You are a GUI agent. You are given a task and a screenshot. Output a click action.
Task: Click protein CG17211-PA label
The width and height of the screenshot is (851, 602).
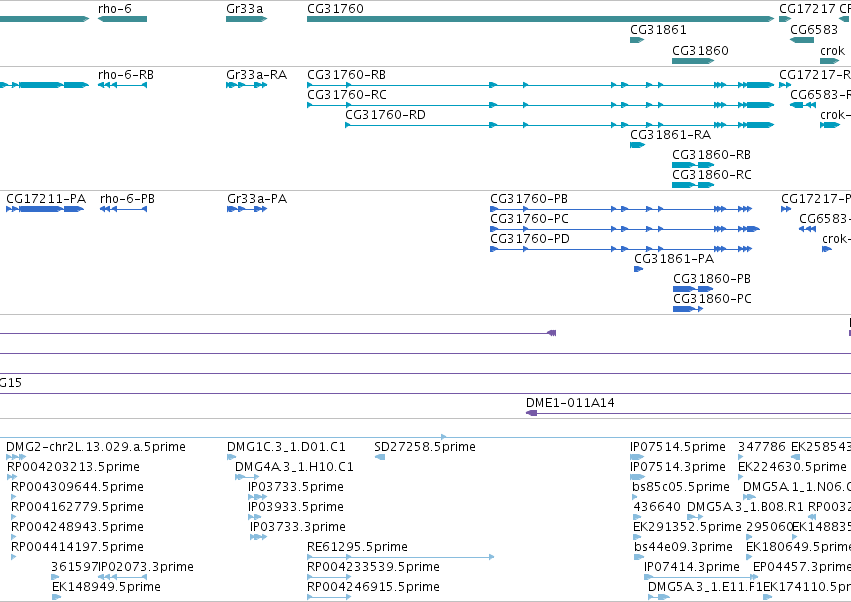pyautogui.click(x=46, y=199)
